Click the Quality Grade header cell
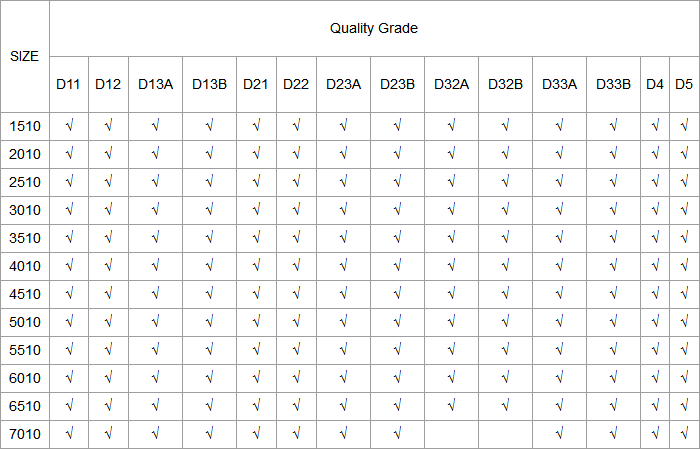 coord(374,29)
